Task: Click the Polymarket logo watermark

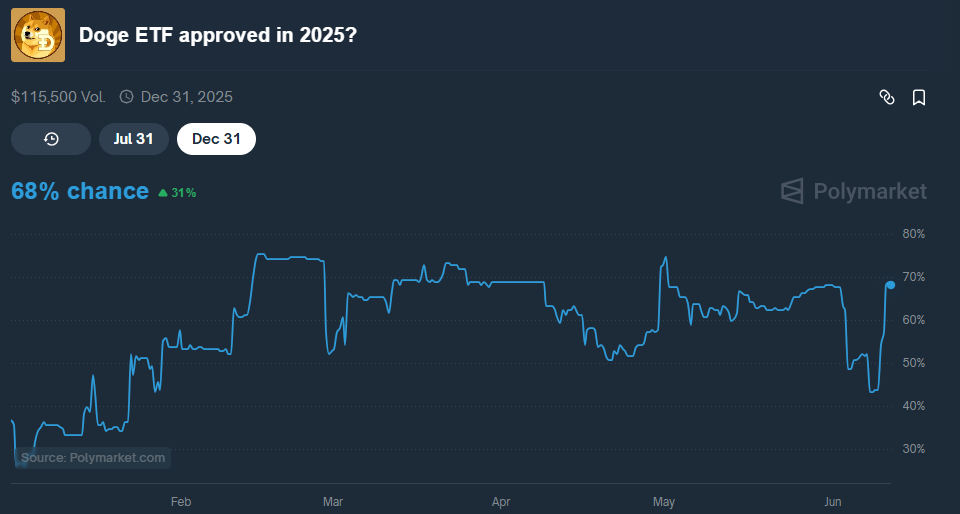Action: 853,191
